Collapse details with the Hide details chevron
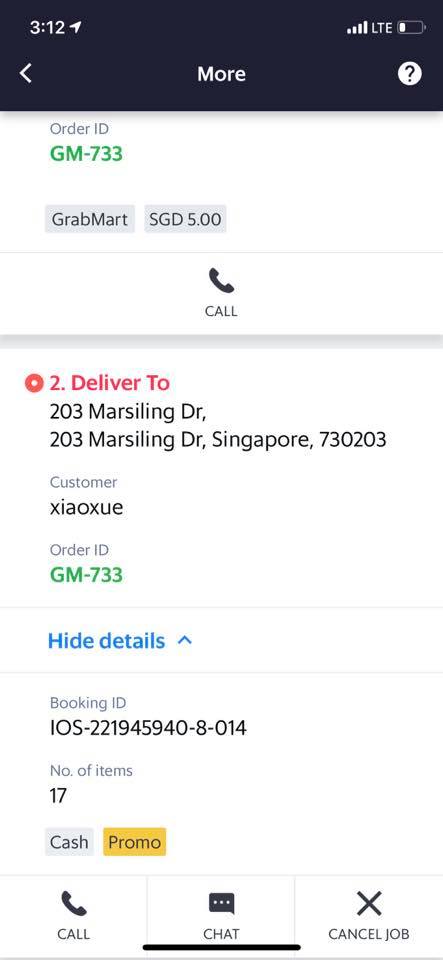Viewport: 443px width, 960px height. (185, 641)
